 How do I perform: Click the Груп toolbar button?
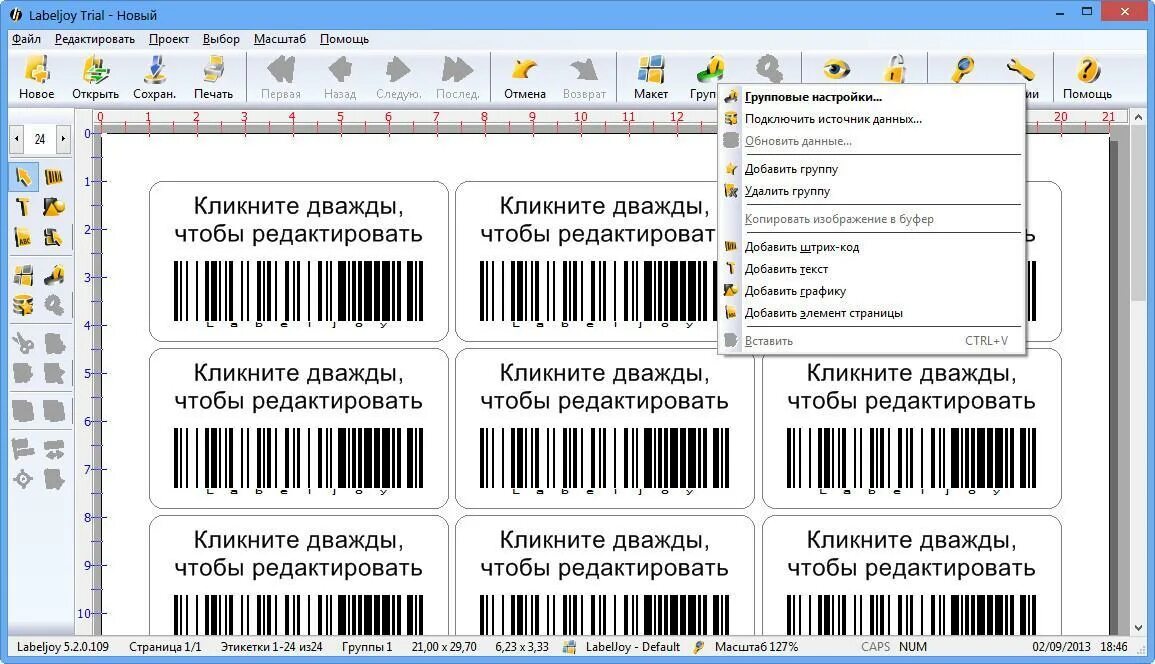(x=706, y=77)
